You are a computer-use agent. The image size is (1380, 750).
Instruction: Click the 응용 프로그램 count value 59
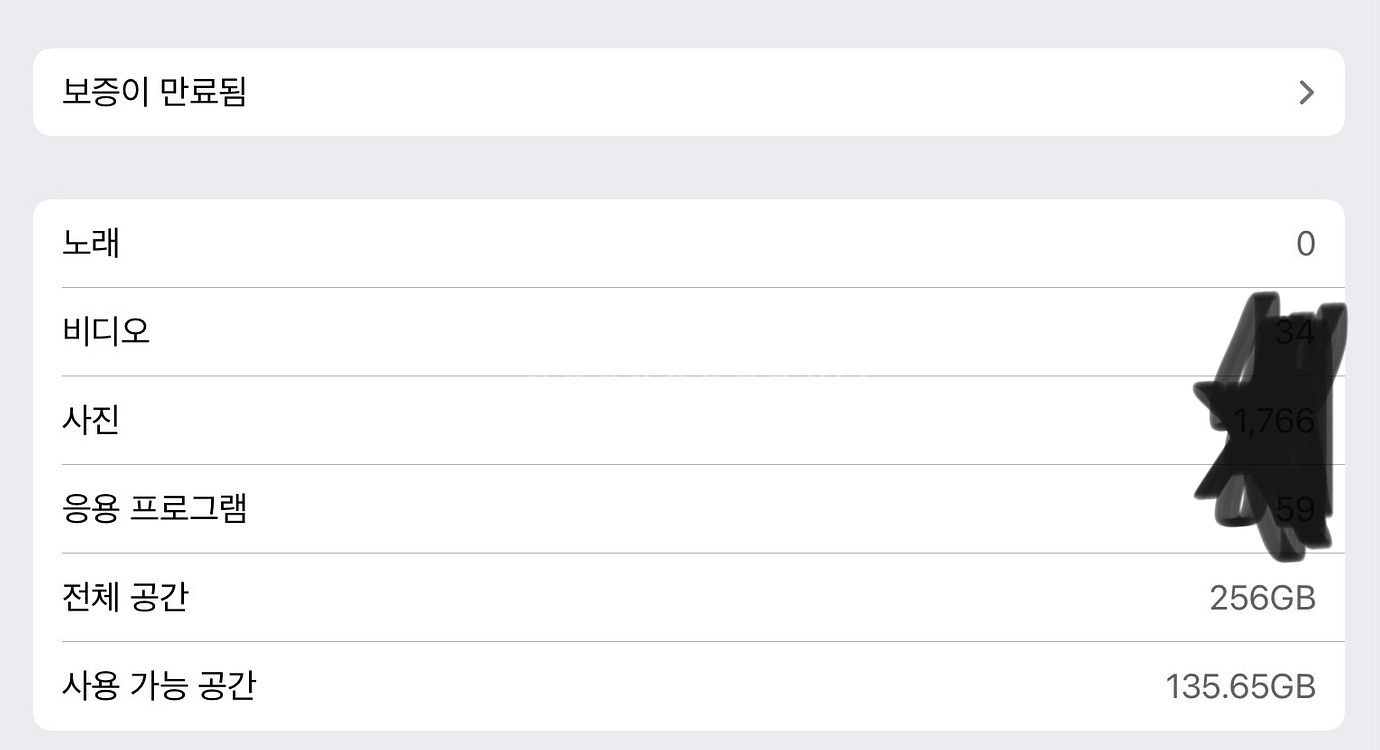click(1294, 510)
